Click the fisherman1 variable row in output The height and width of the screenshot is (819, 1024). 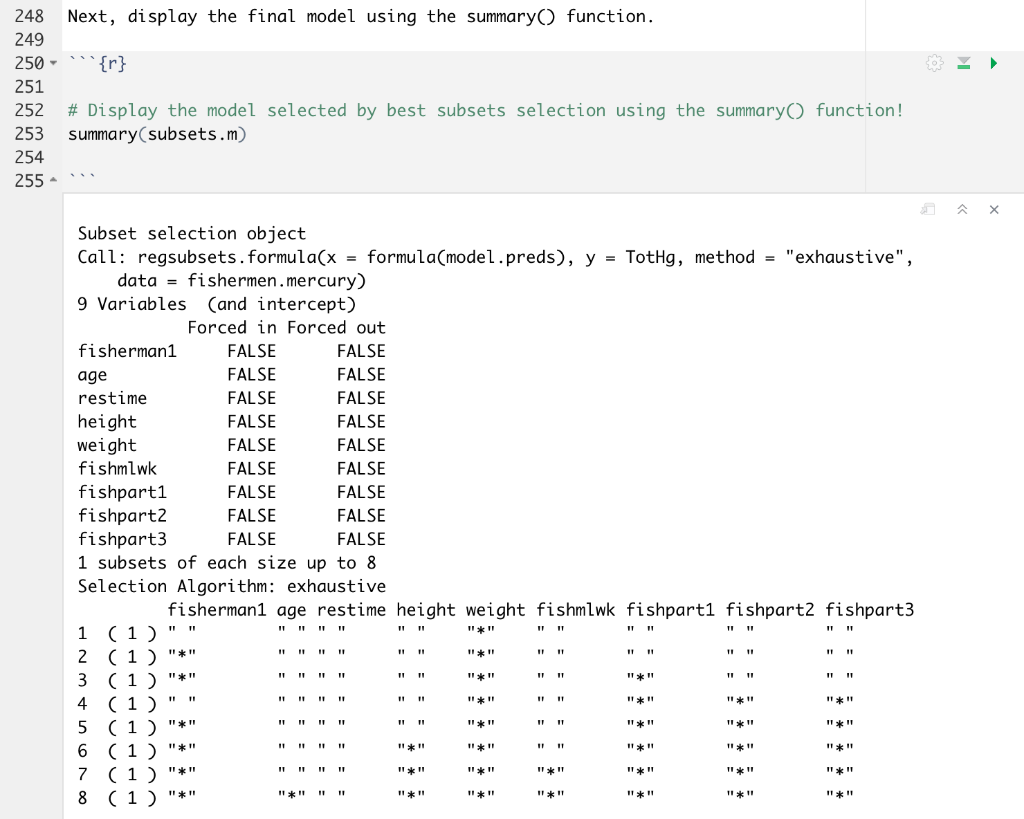pyautogui.click(x=127, y=350)
